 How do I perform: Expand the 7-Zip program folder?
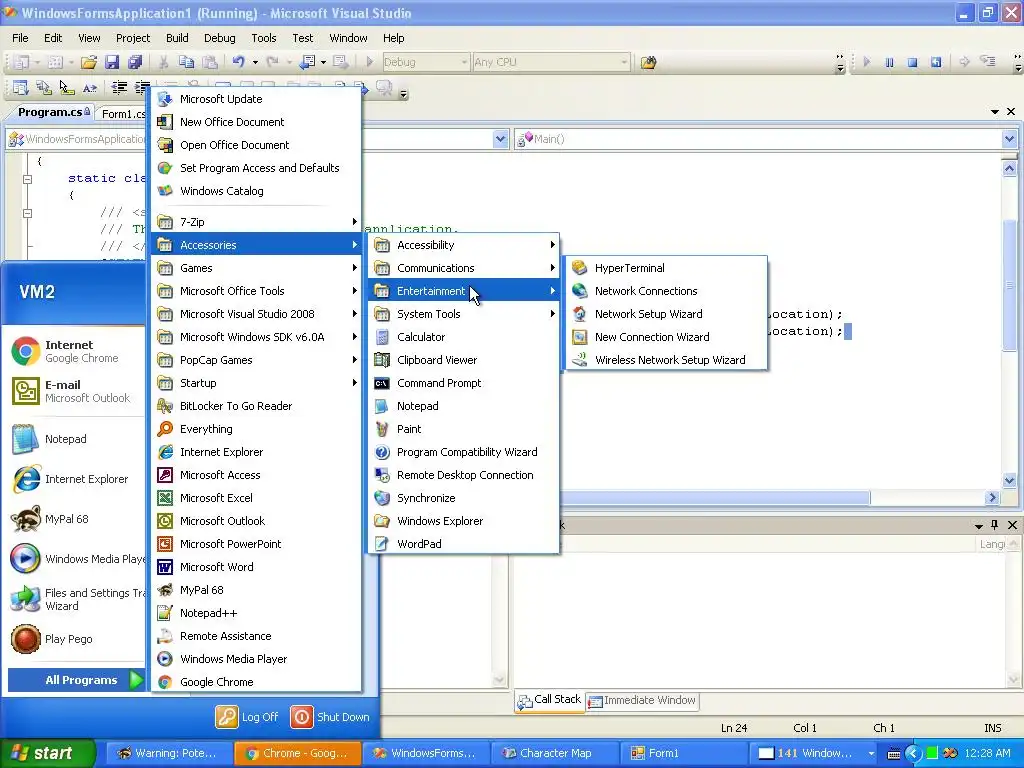click(257, 221)
